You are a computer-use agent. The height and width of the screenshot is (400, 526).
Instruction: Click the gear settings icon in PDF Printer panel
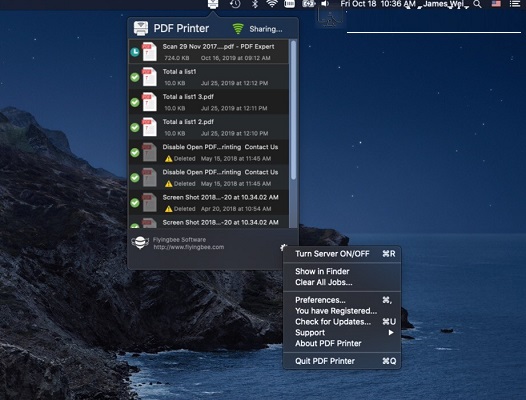coord(283,248)
